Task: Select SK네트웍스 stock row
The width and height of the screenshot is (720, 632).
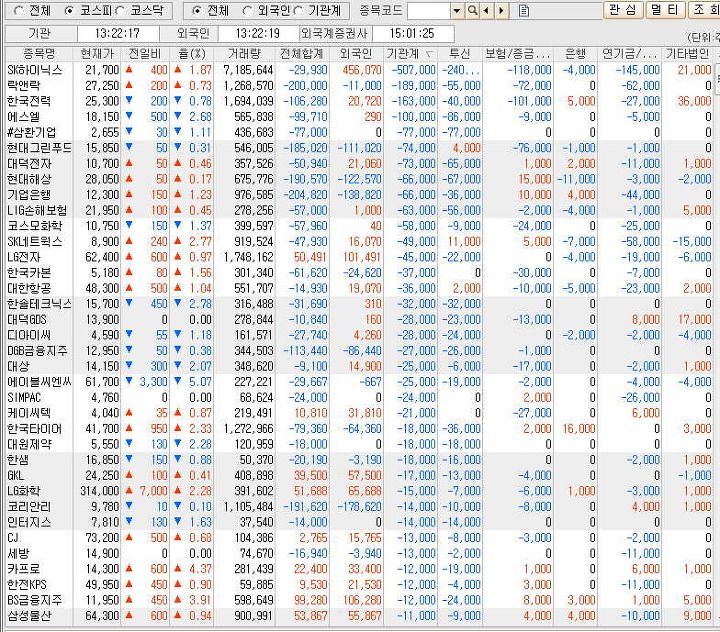Action: point(359,242)
